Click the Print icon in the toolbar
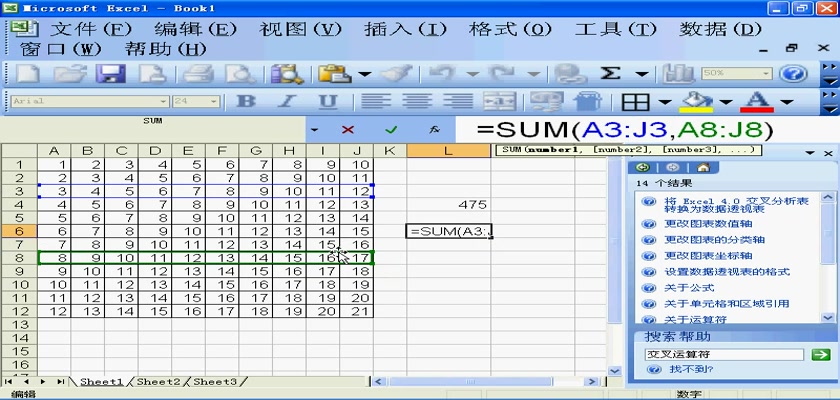The height and width of the screenshot is (400, 840). point(198,74)
